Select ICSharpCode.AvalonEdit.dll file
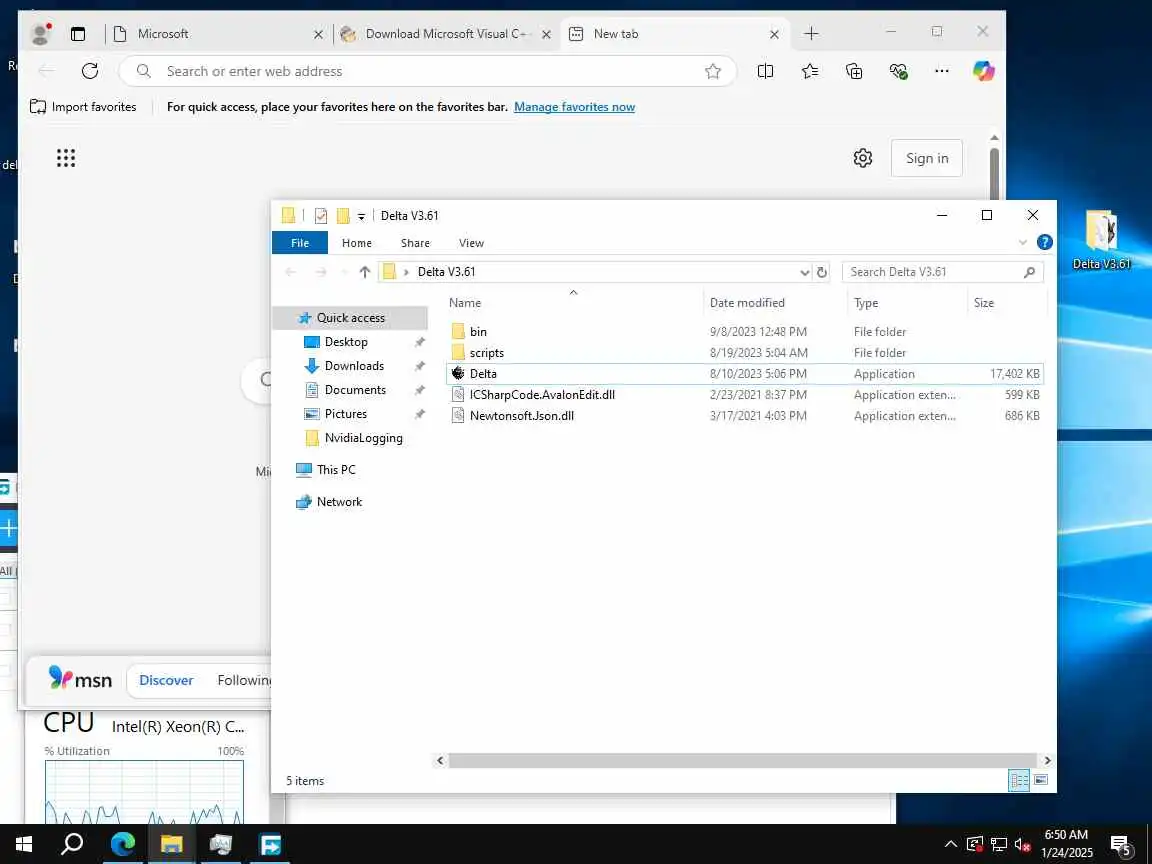This screenshot has width=1152, height=864. [744, 395]
